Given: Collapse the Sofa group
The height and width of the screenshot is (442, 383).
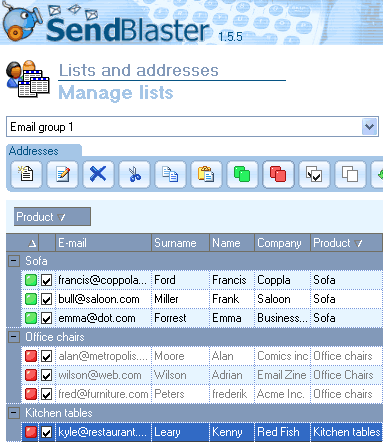Looking at the screenshot, I should (14, 261).
